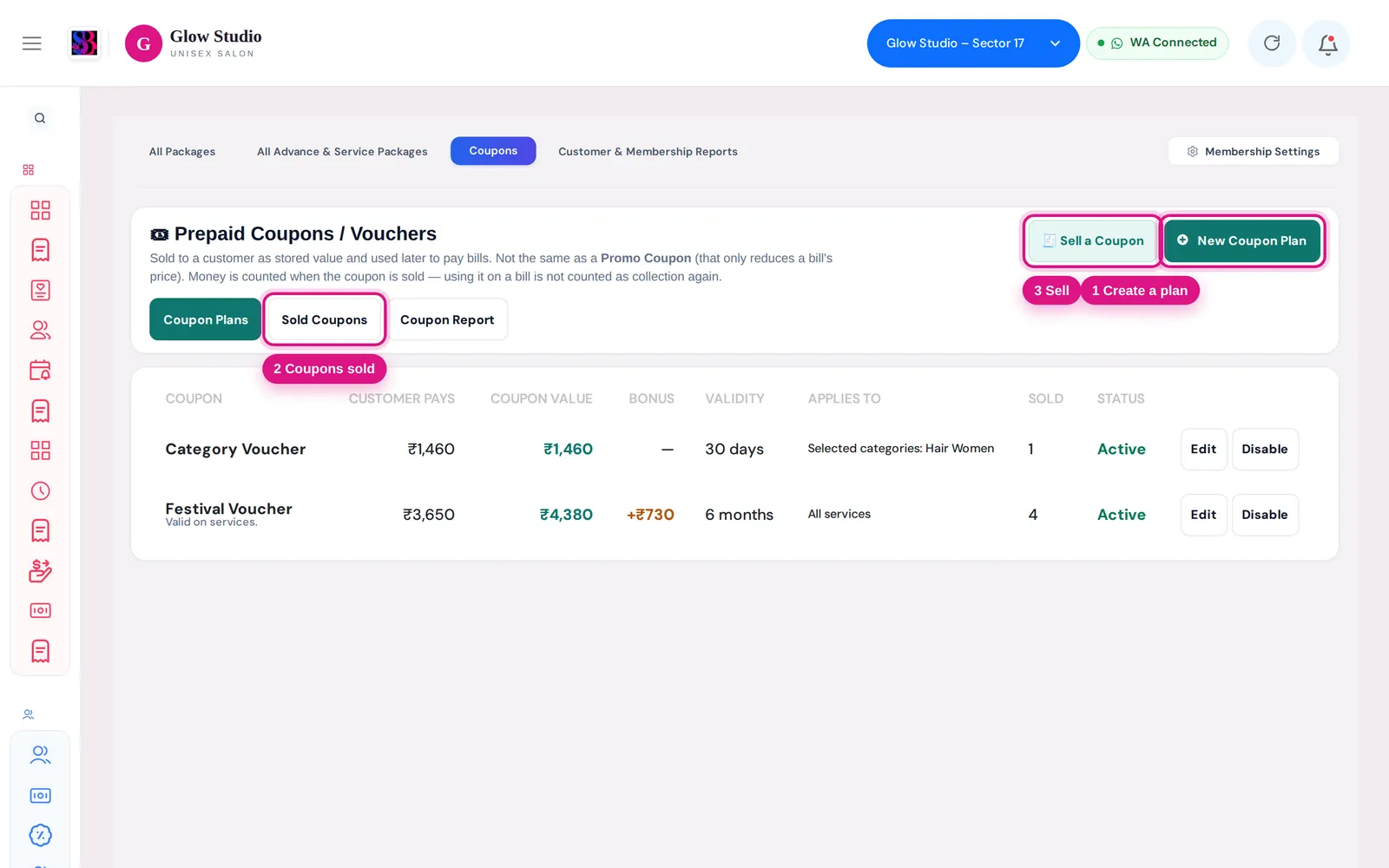Select the Coupon Plans sub-tab
This screenshot has height=868, width=1389.
pos(205,319)
